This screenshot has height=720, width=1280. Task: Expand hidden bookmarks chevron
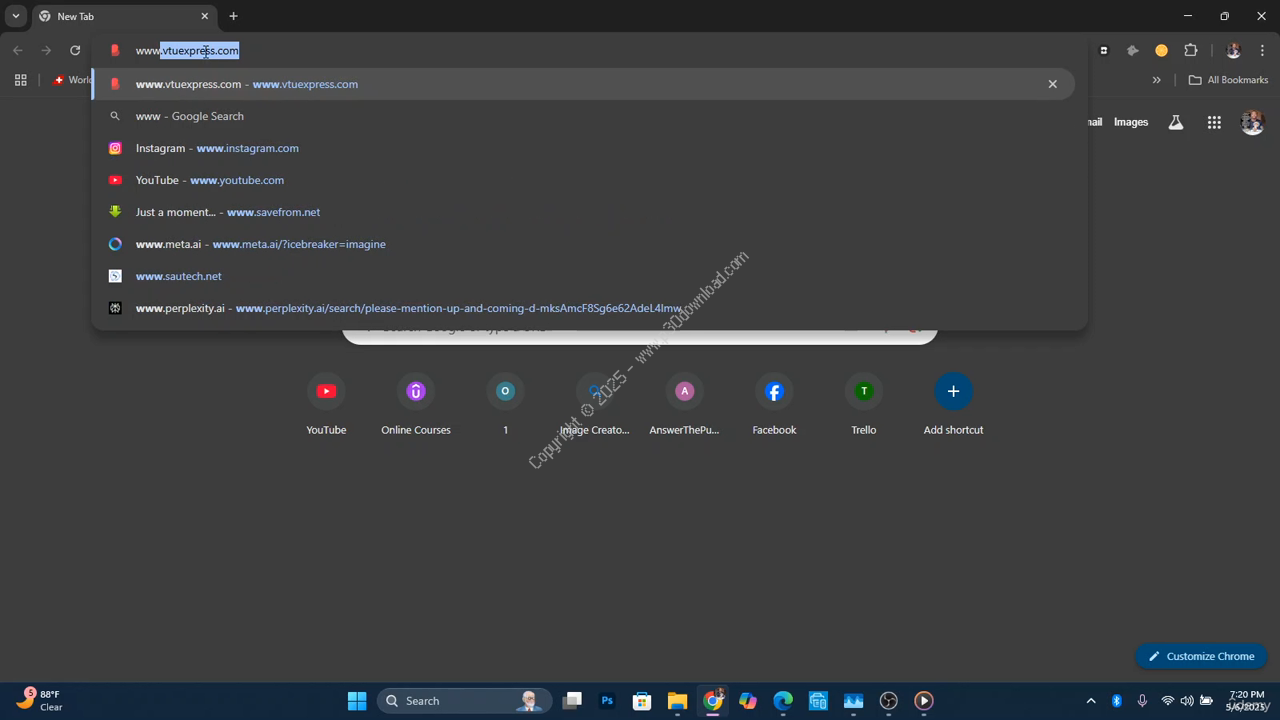1157,80
